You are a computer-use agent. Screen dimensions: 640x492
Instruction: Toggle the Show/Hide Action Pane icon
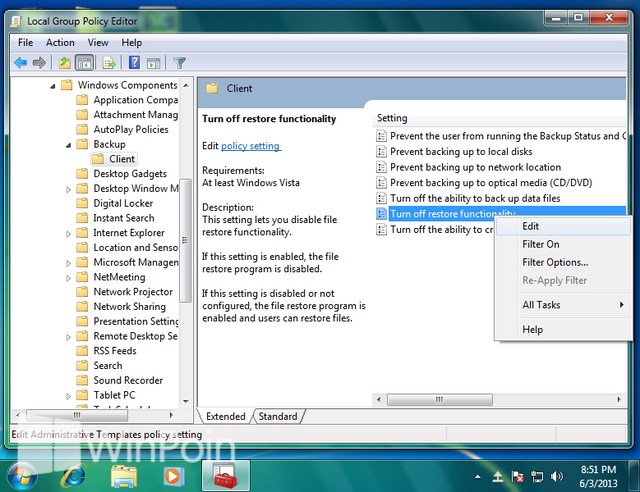(154, 63)
